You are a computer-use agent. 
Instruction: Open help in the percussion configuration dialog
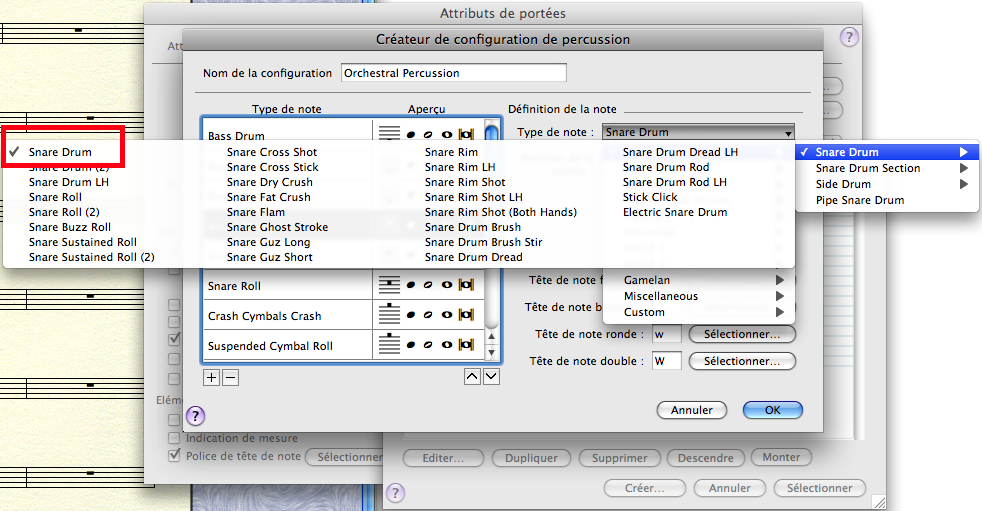click(196, 416)
